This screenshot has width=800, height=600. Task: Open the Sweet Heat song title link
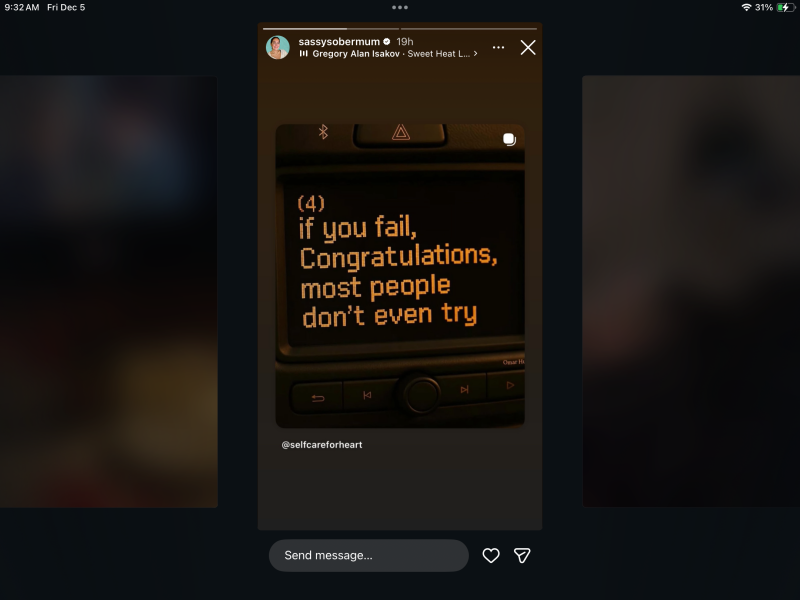(438, 54)
